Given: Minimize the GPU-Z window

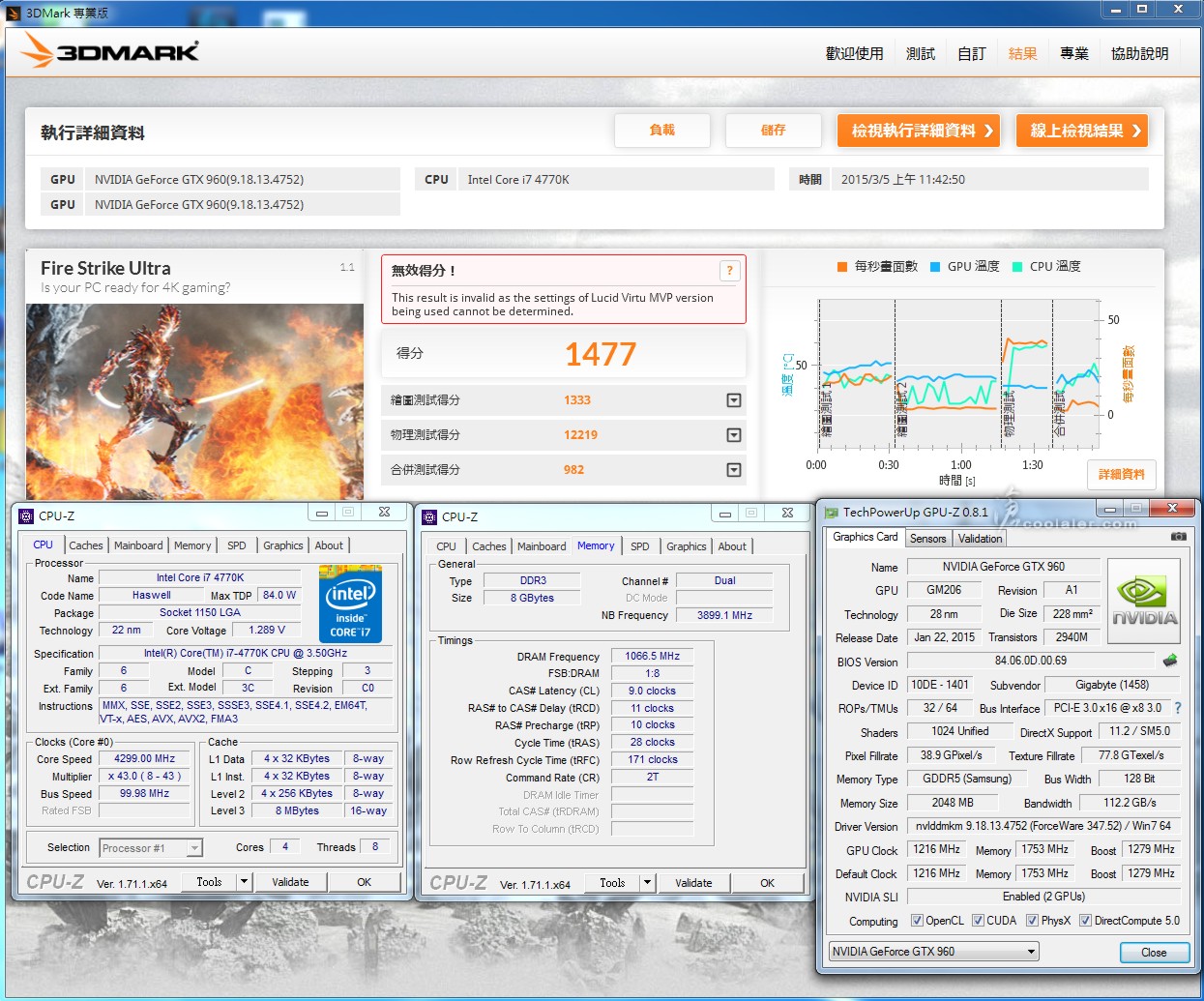Looking at the screenshot, I should (1110, 508).
